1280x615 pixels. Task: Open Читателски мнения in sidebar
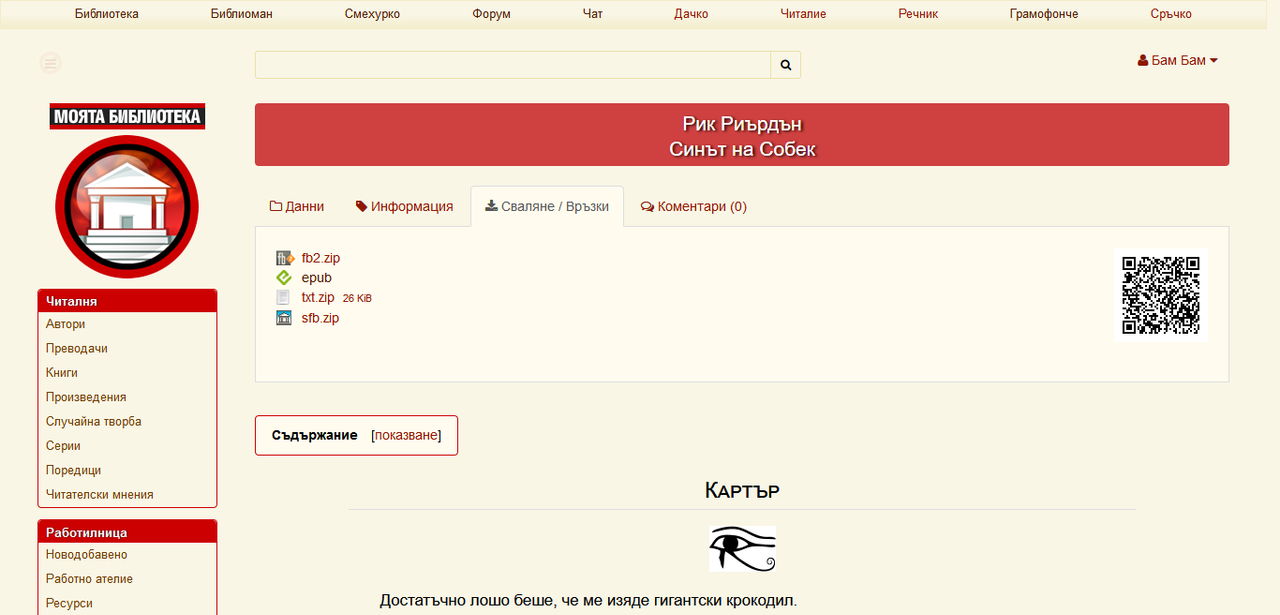click(x=100, y=494)
